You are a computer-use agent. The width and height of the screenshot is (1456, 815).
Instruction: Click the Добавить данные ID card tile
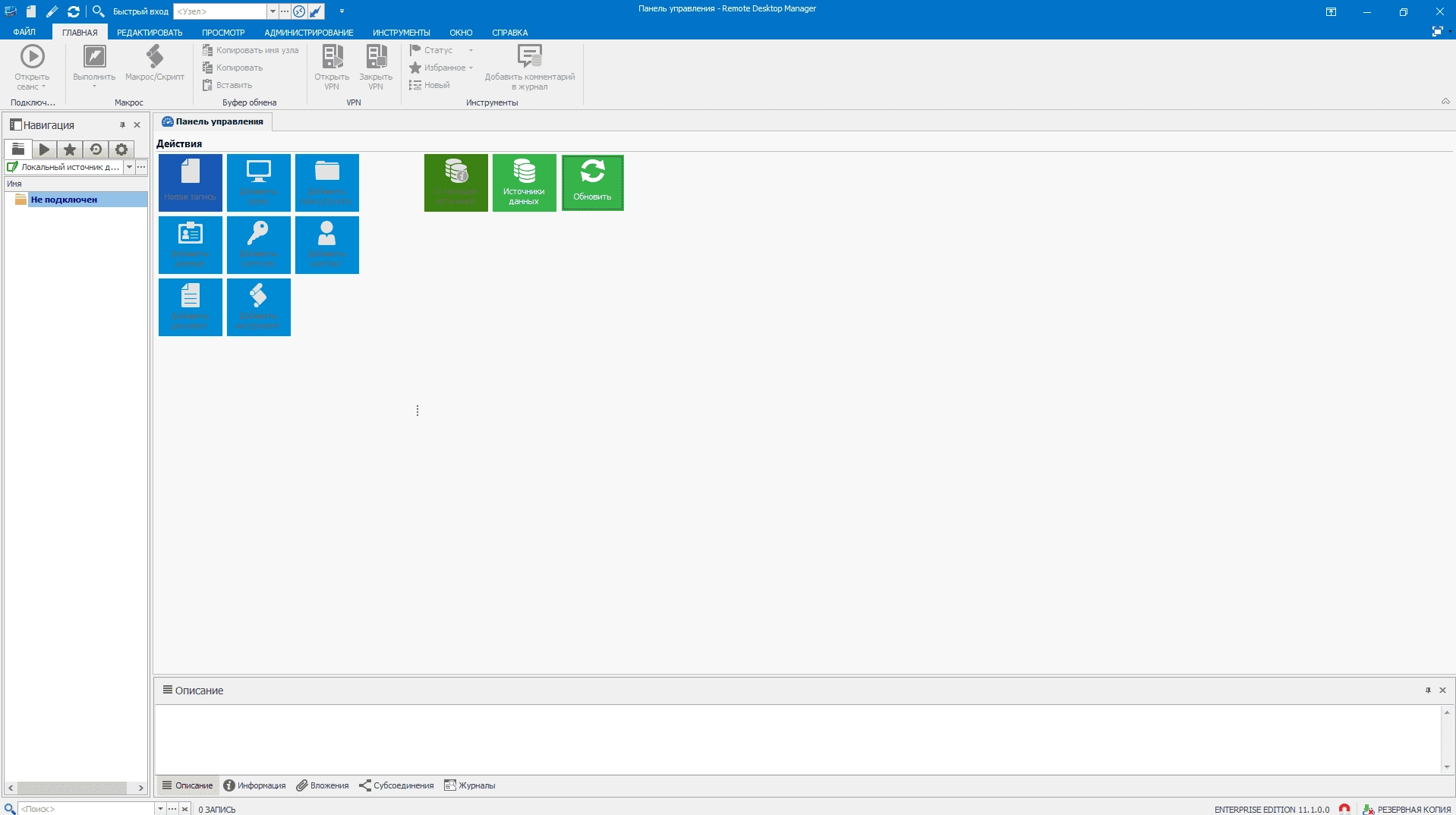[190, 245]
